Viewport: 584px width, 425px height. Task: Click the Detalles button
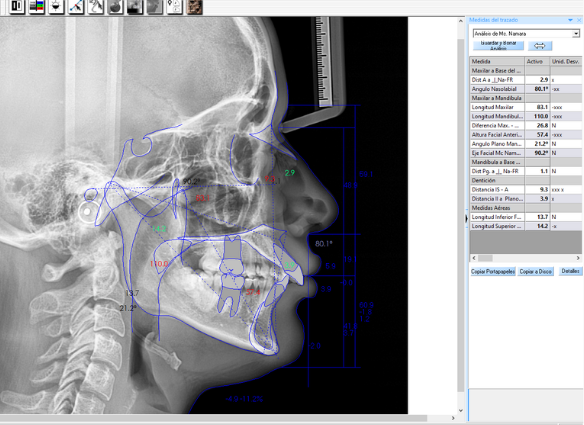pyautogui.click(x=570, y=271)
